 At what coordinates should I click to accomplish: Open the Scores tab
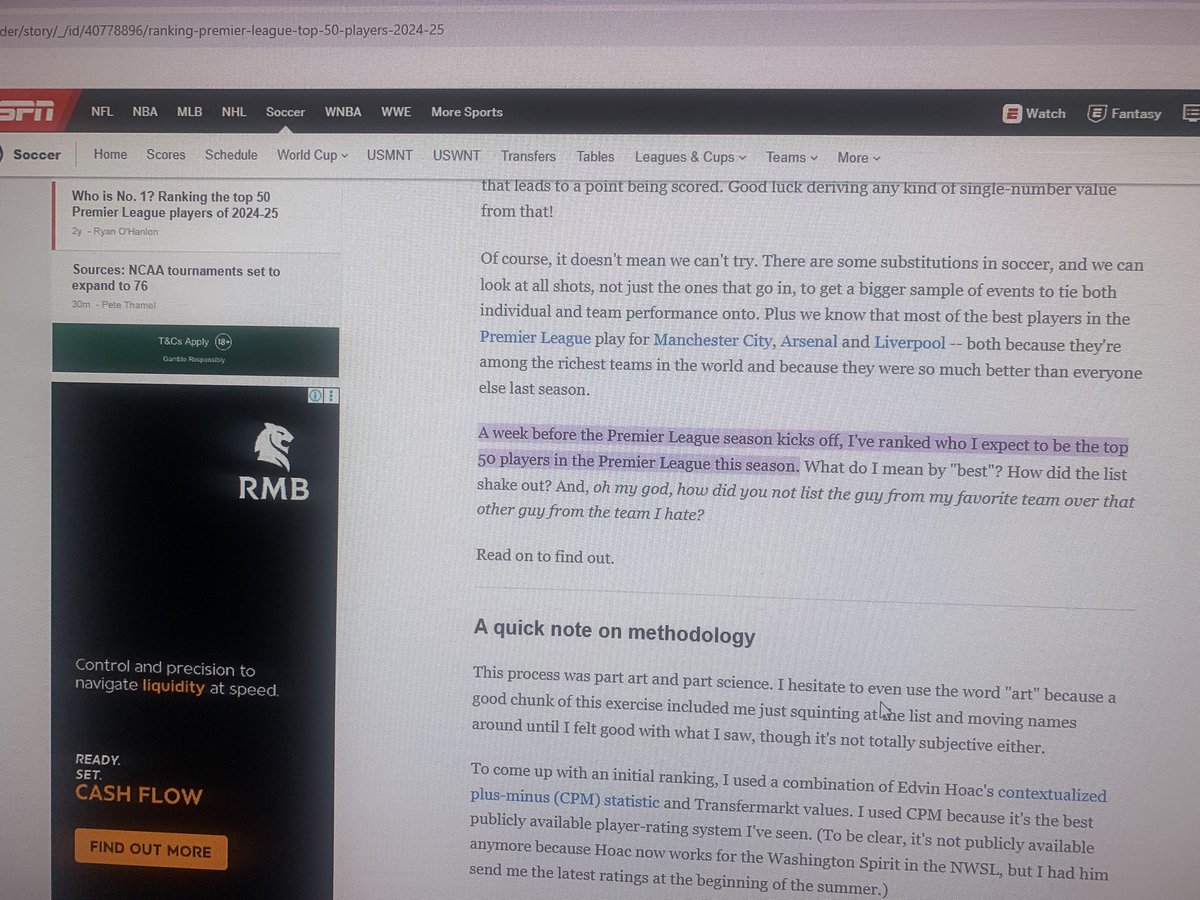tap(166, 155)
